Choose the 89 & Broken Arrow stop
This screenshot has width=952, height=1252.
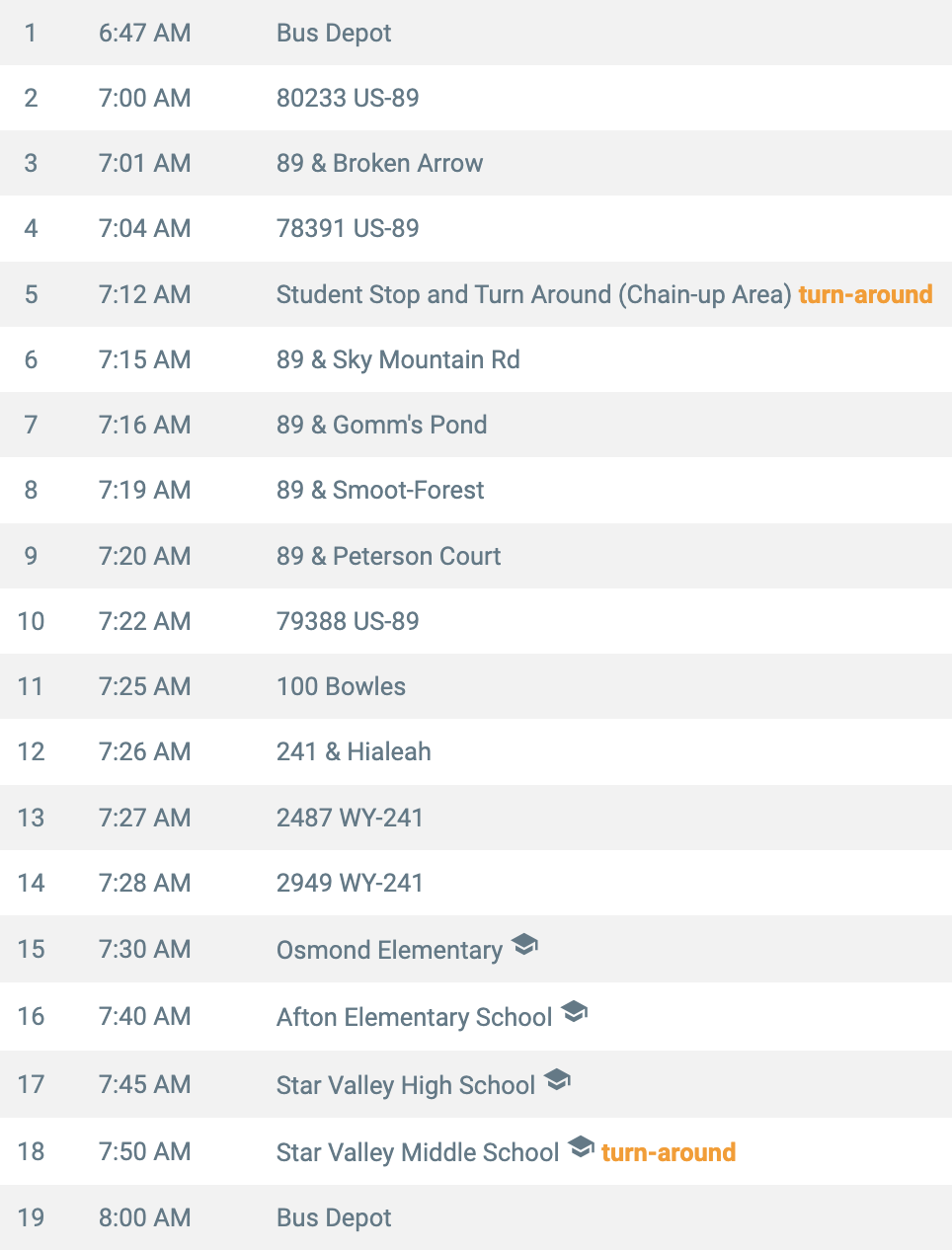coord(476,163)
